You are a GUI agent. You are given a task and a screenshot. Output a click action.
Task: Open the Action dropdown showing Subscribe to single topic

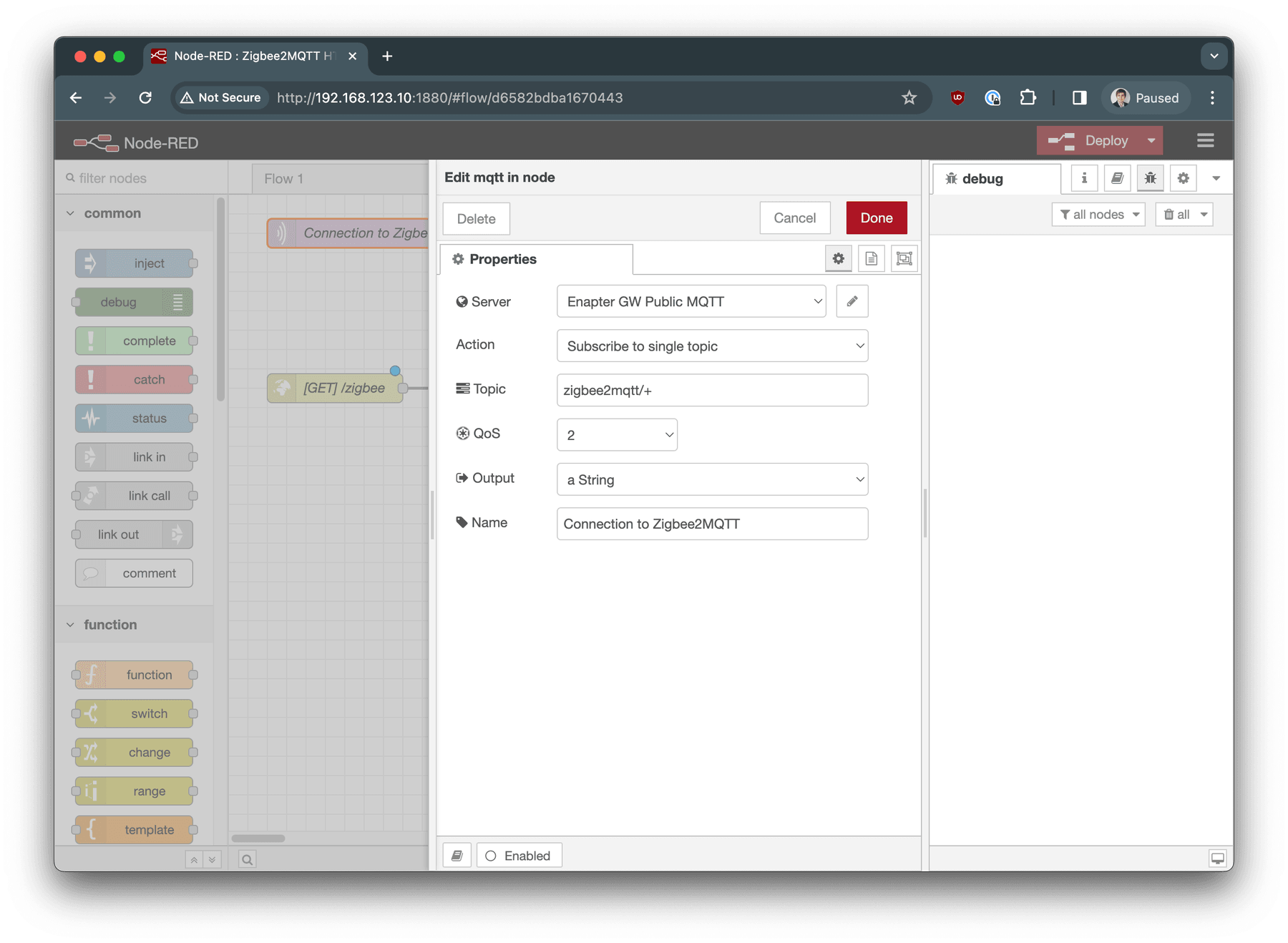tap(712, 346)
